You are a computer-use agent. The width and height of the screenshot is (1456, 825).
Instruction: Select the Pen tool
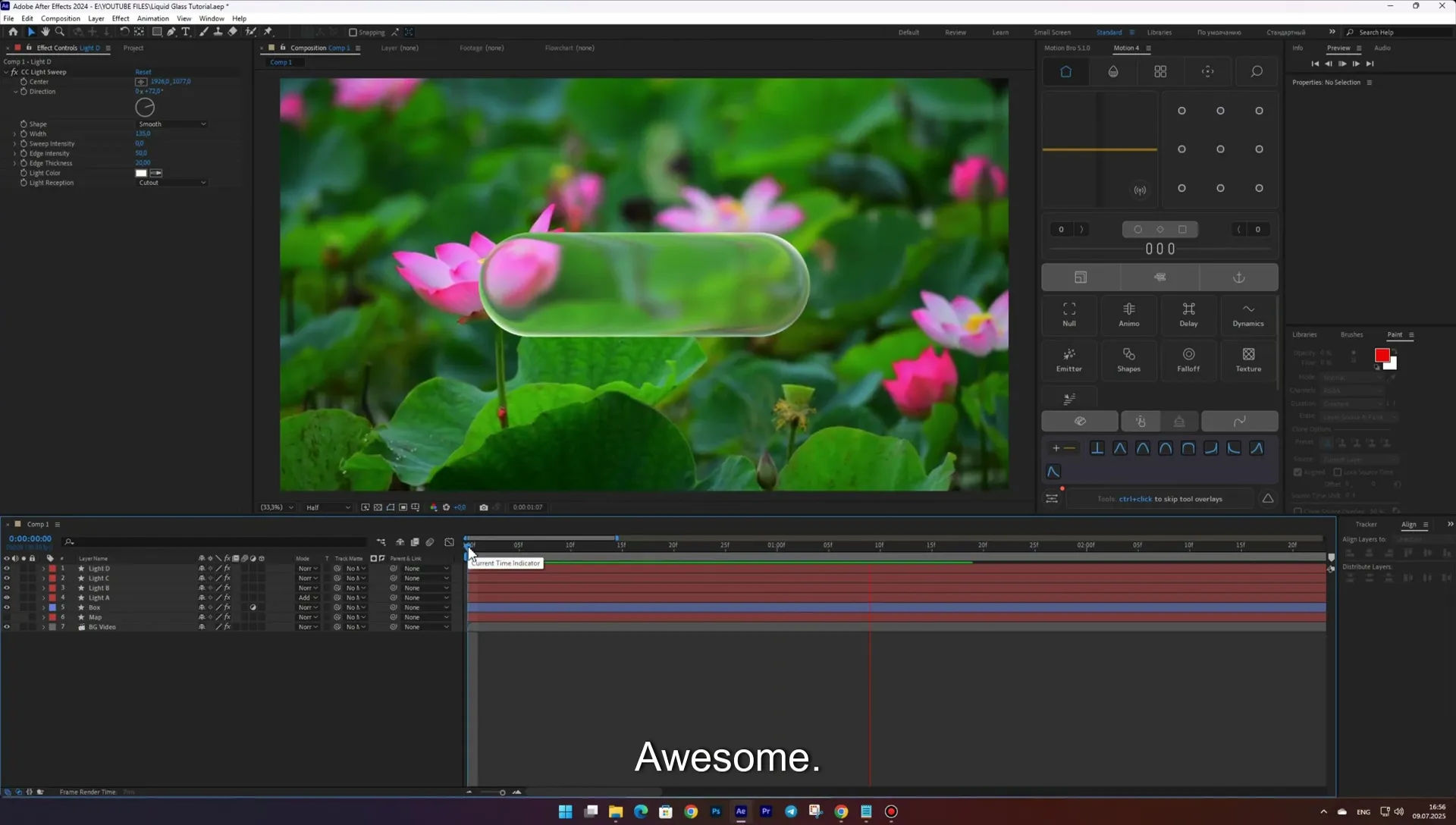[x=171, y=32]
